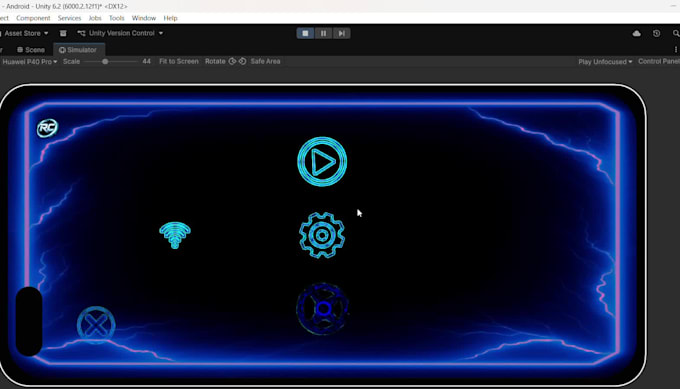Open the in-game gear settings icon
Viewport: 680px width, 389px height.
tap(322, 235)
